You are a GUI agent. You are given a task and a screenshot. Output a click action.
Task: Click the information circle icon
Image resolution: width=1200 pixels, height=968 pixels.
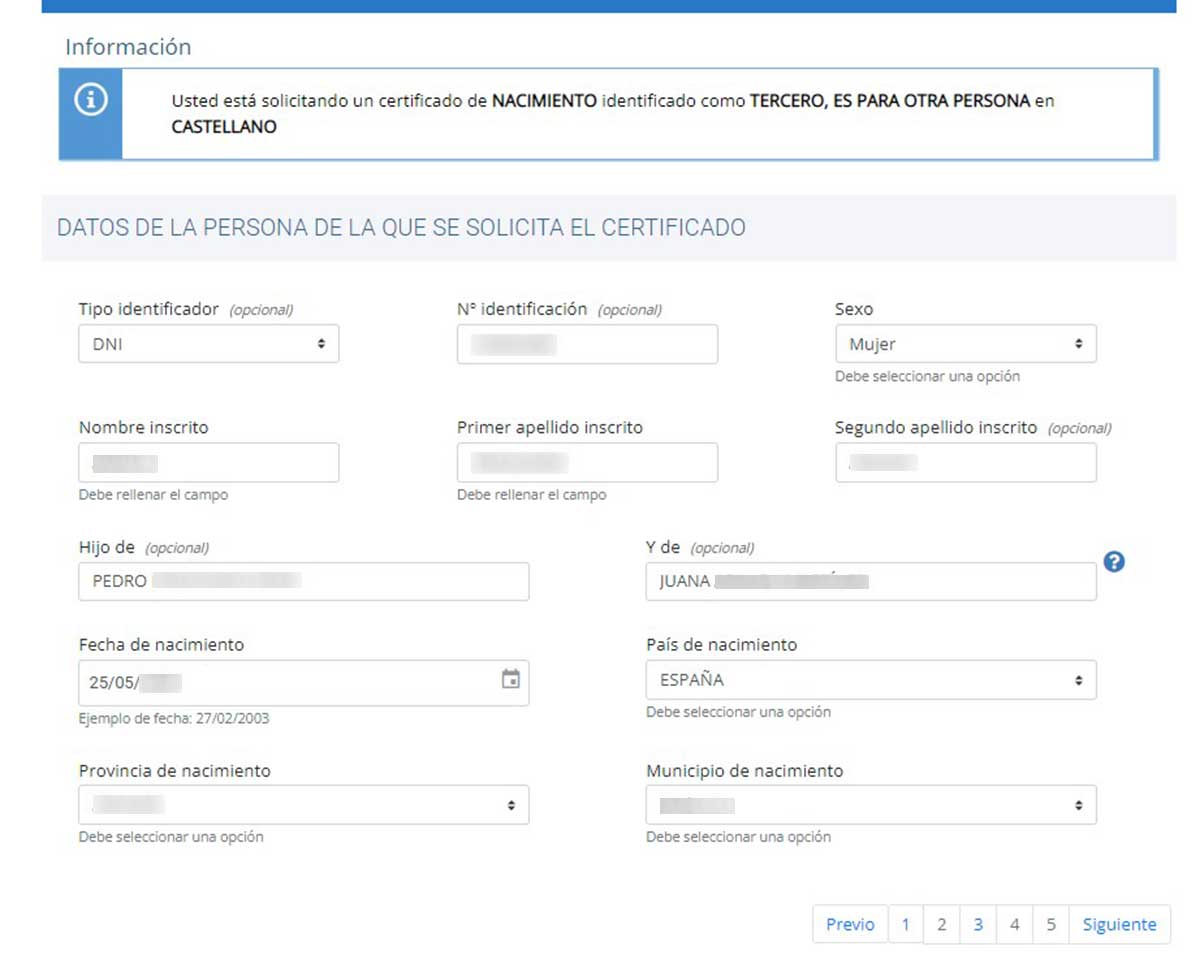[91, 101]
